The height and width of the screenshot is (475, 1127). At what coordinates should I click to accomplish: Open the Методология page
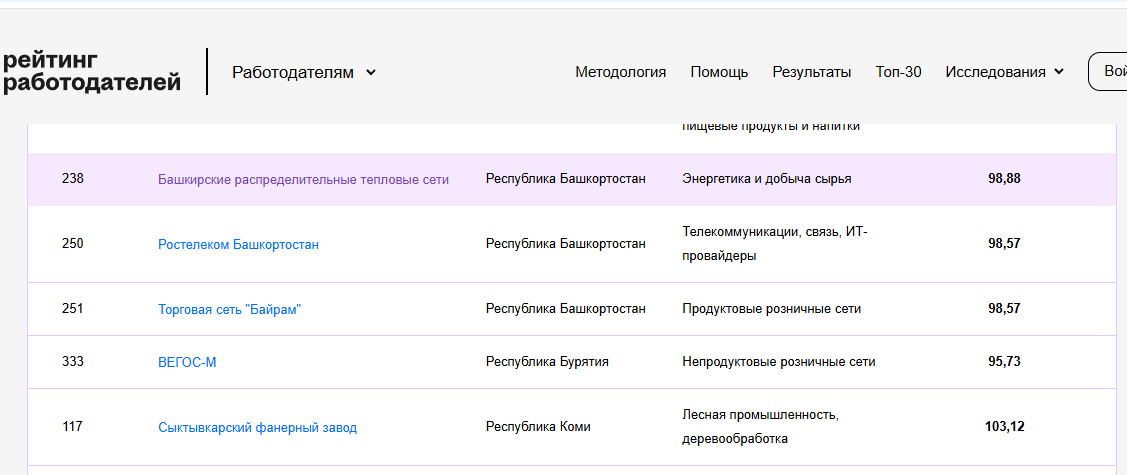pos(620,72)
